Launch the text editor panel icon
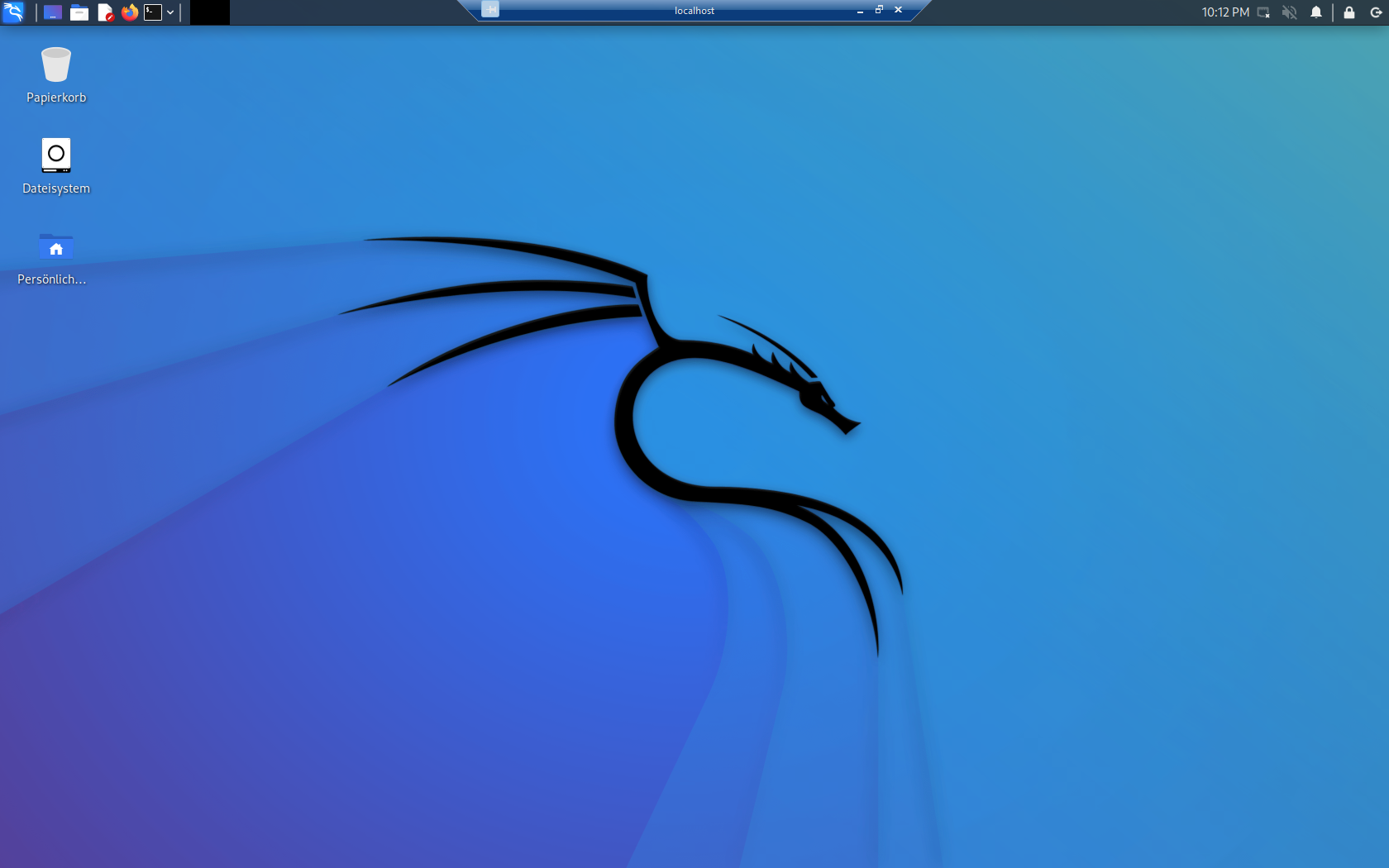1389x868 pixels. [105, 12]
